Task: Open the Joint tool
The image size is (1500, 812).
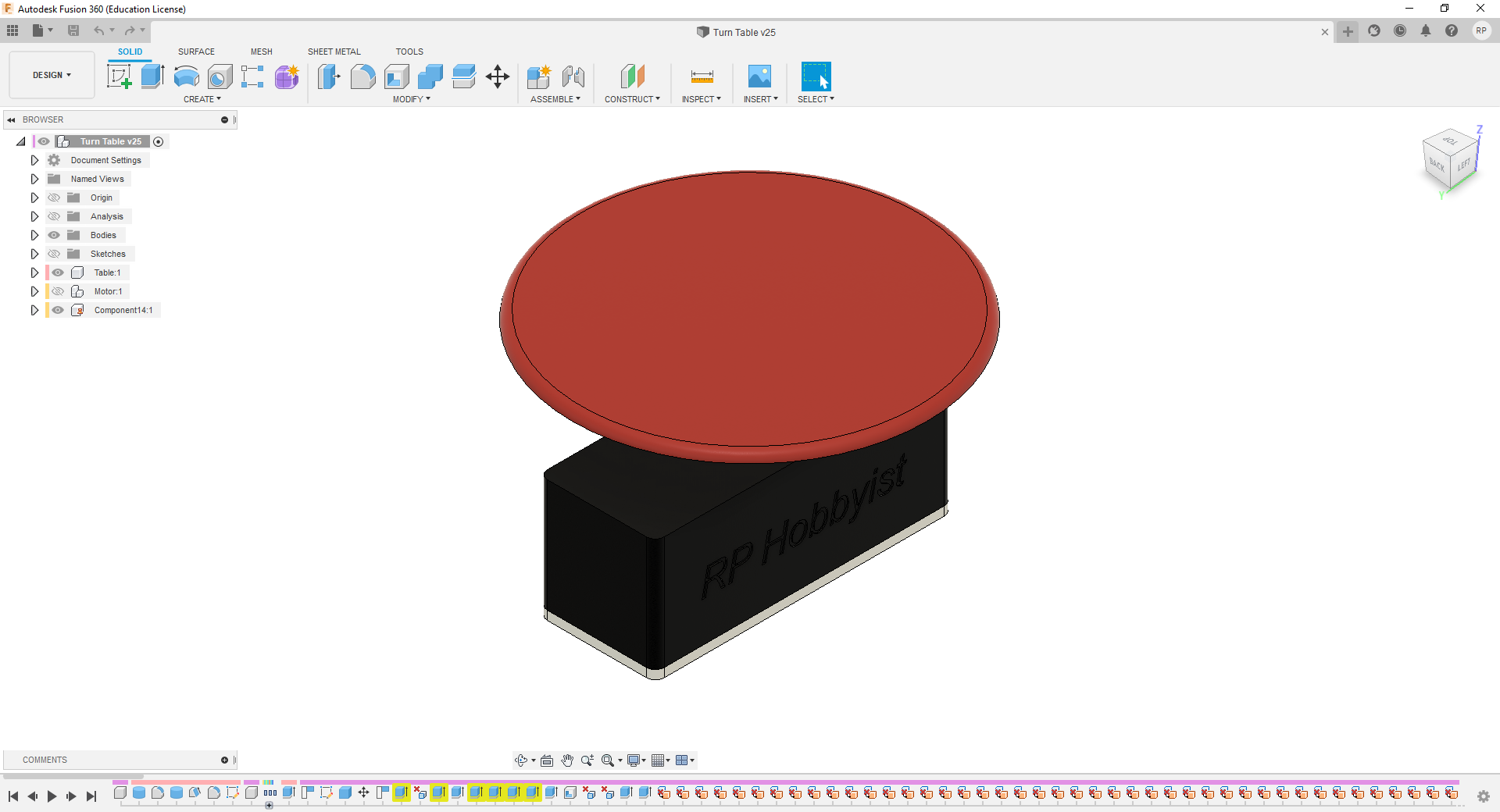Action: [573, 77]
